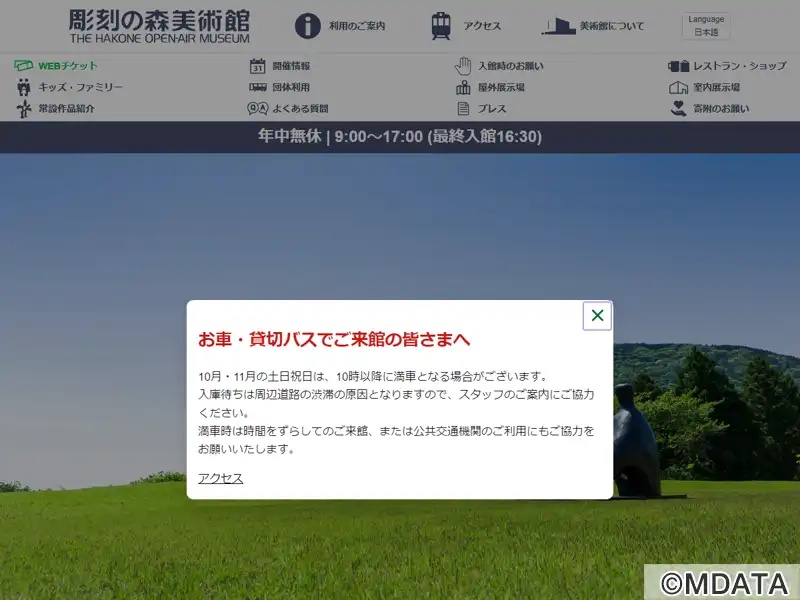Open the Language selector
The width and height of the screenshot is (800, 600).
706,26
